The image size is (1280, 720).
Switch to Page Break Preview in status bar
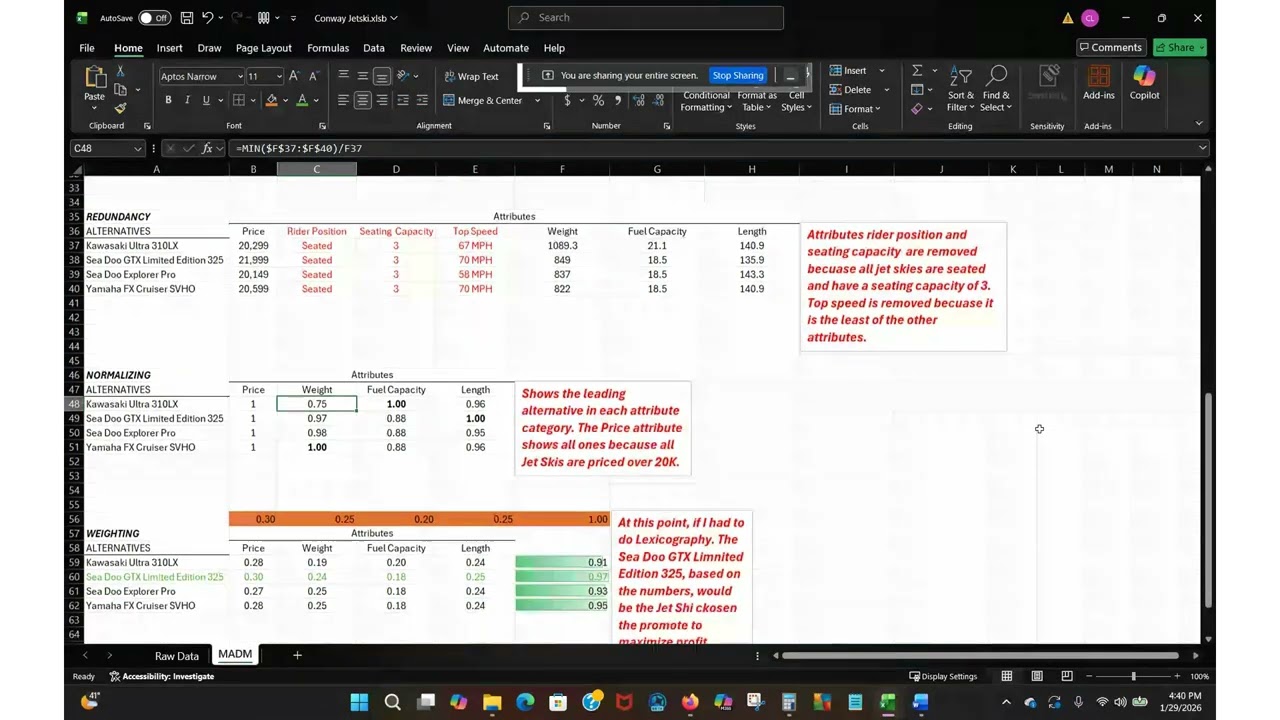point(1066,676)
